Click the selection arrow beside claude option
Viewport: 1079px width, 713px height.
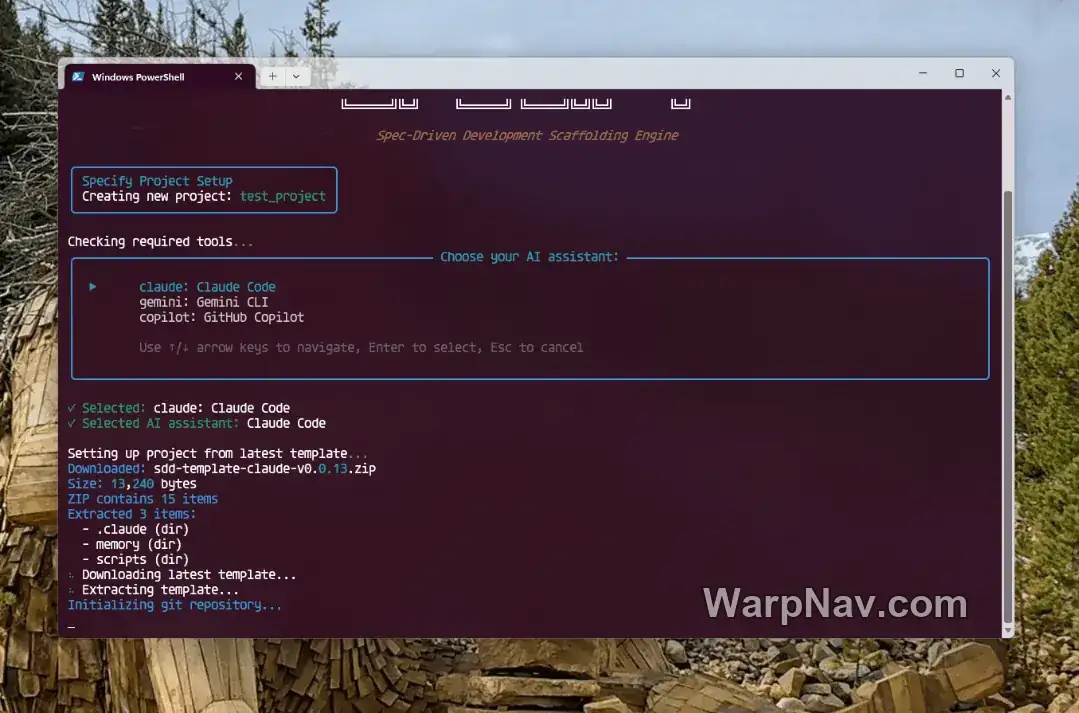[93, 286]
